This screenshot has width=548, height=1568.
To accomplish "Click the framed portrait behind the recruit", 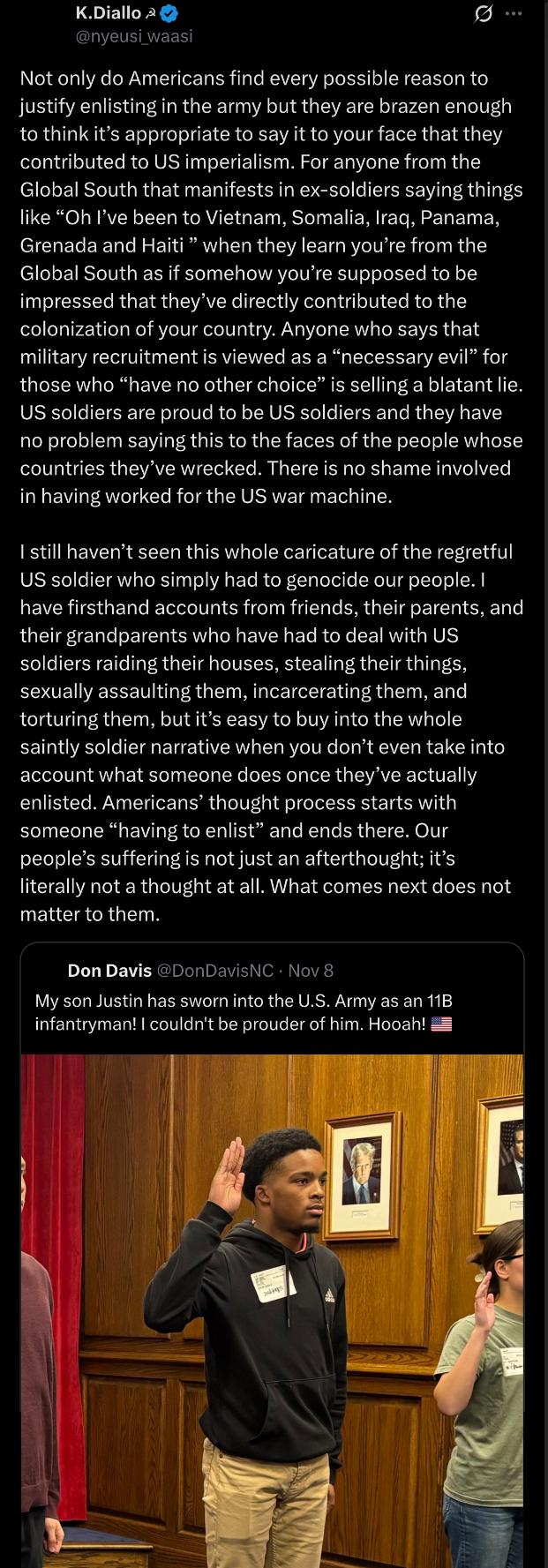I will point(363,1174).
